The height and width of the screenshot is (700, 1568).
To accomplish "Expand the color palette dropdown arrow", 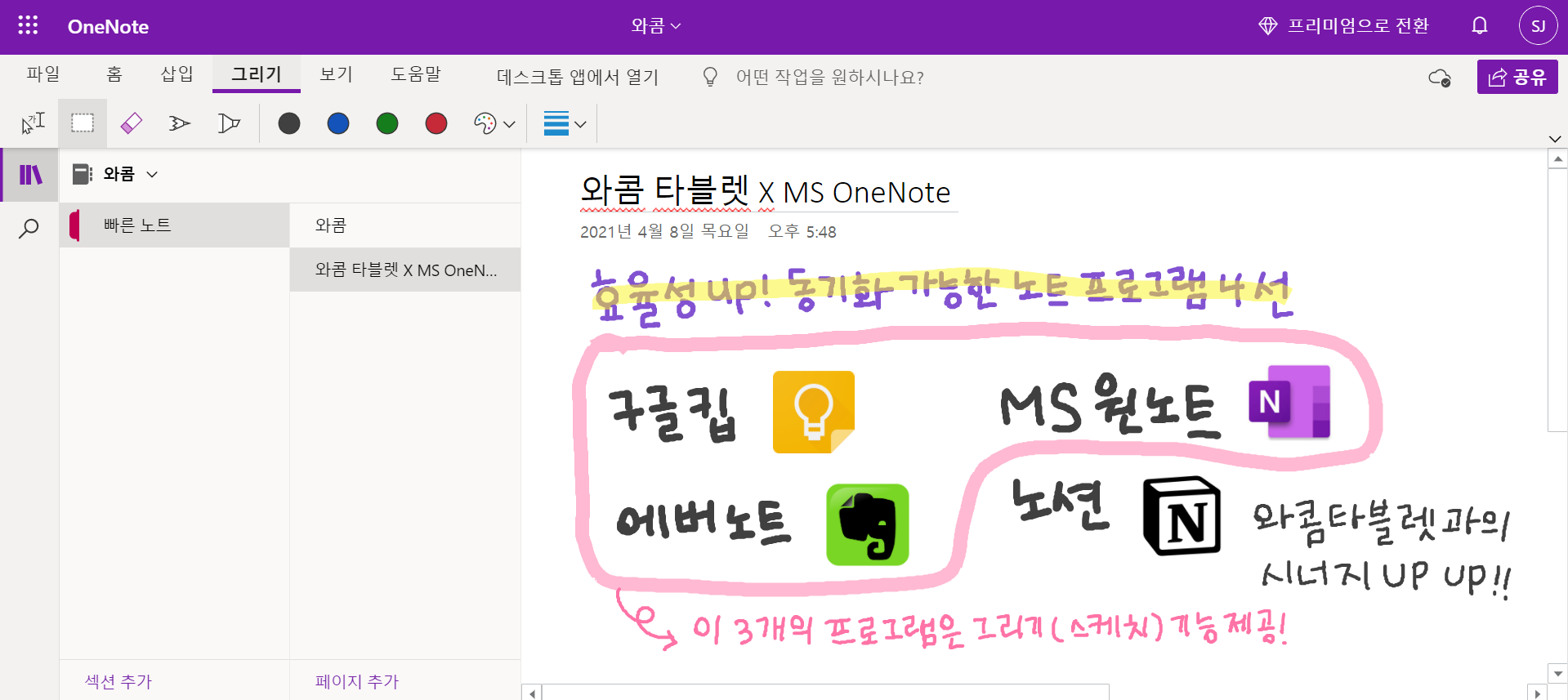I will point(509,124).
